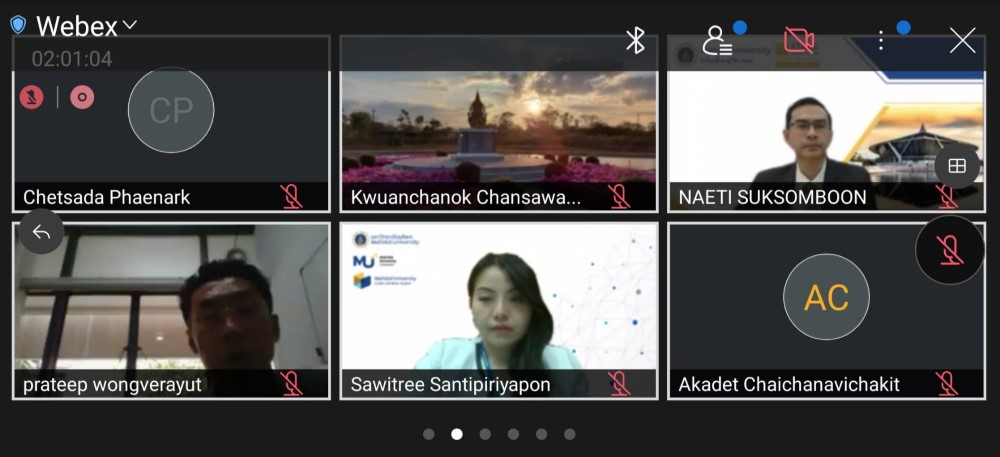Unmute with the floating microphone button
1000x457 pixels.
coord(949,250)
